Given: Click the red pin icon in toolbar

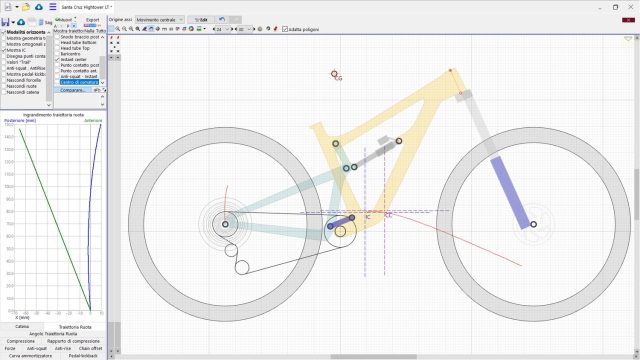Looking at the screenshot, I should click(x=276, y=29).
